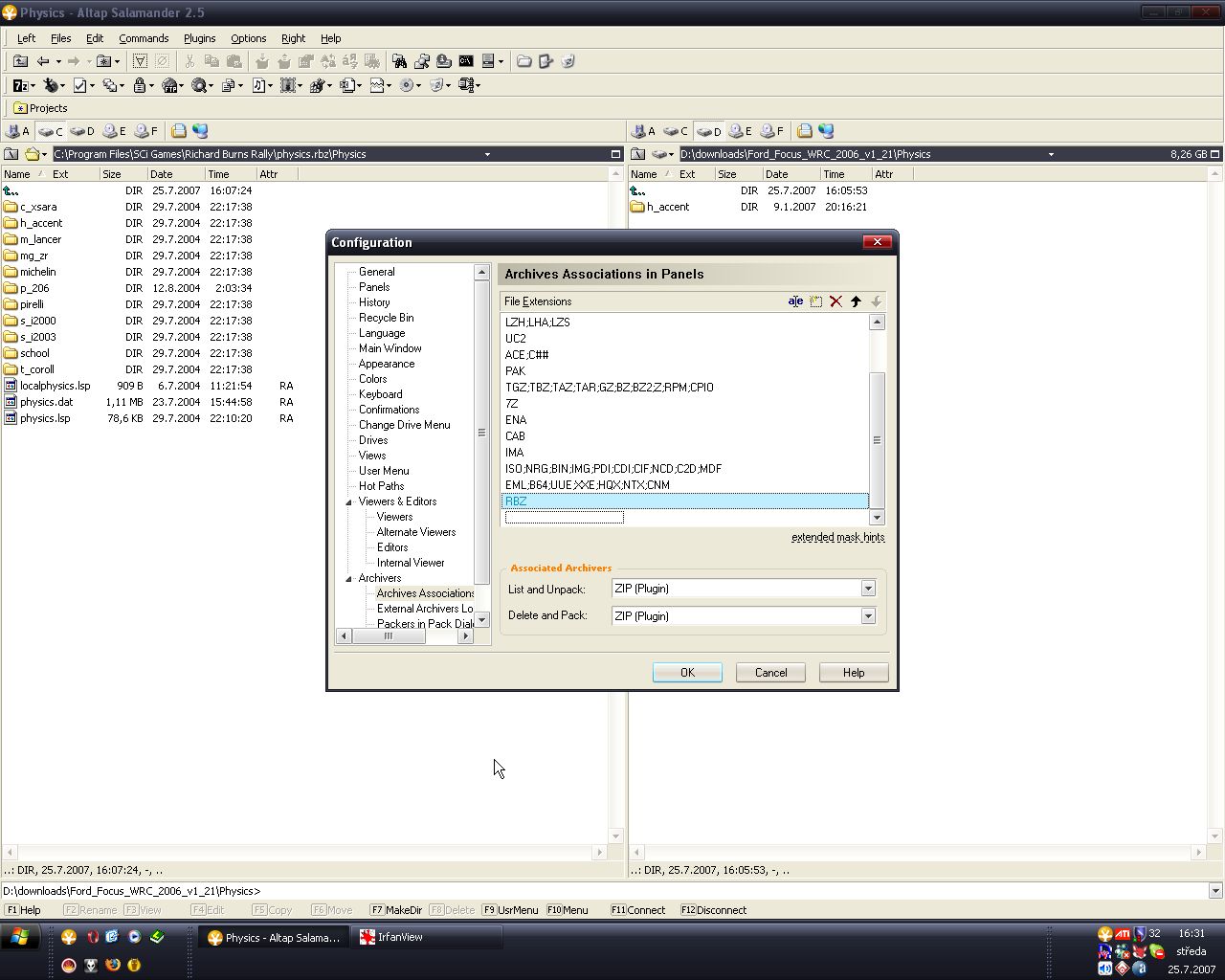The width and height of the screenshot is (1225, 980).
Task: Click the Find files binoculars icon
Action: [399, 61]
